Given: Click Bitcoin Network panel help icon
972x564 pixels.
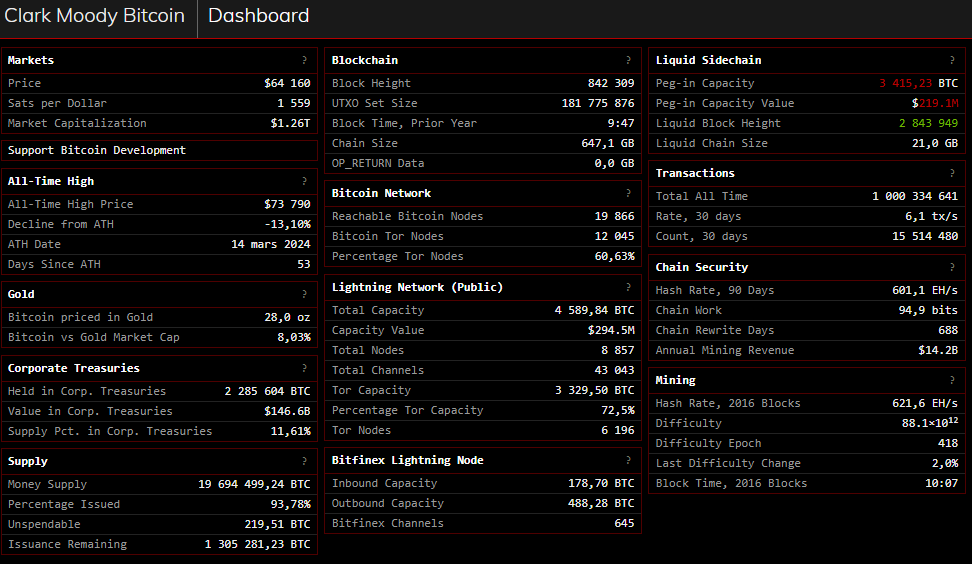Looking at the screenshot, I should coord(628,194).
